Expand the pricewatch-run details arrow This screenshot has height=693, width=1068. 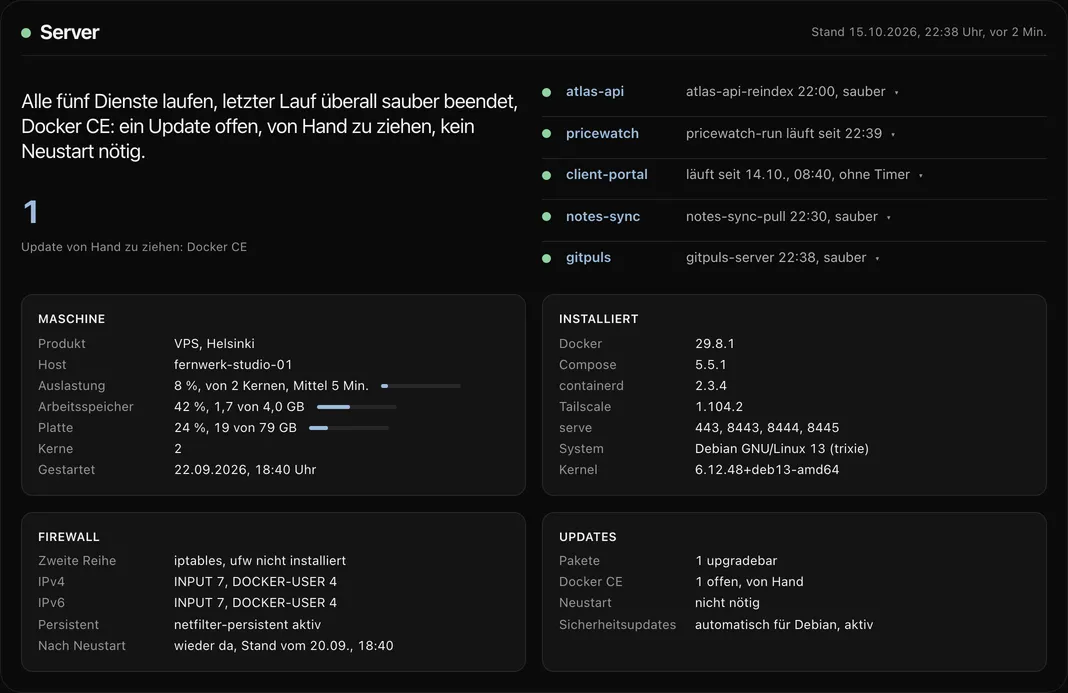(893, 134)
